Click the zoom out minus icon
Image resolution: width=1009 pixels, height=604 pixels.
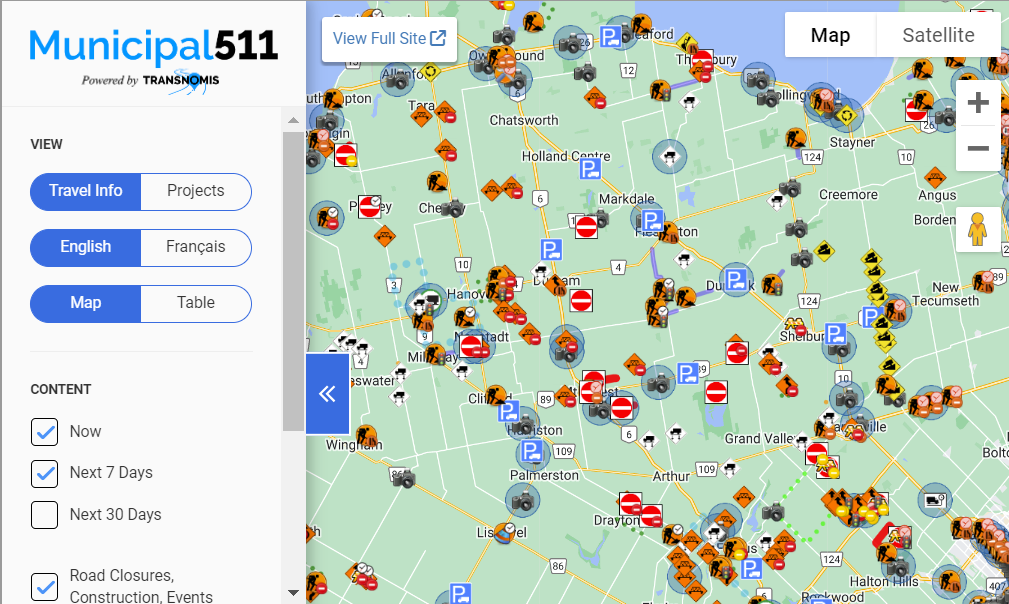[x=978, y=148]
